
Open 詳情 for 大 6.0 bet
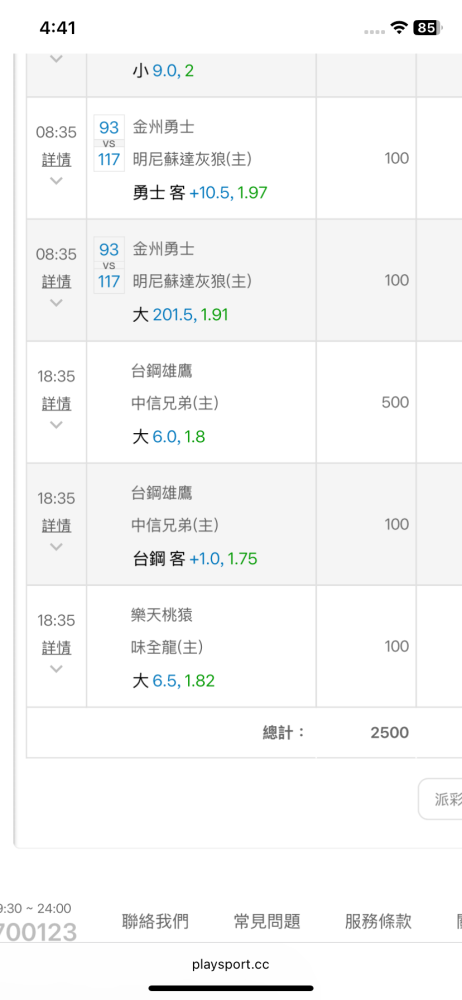click(56, 404)
